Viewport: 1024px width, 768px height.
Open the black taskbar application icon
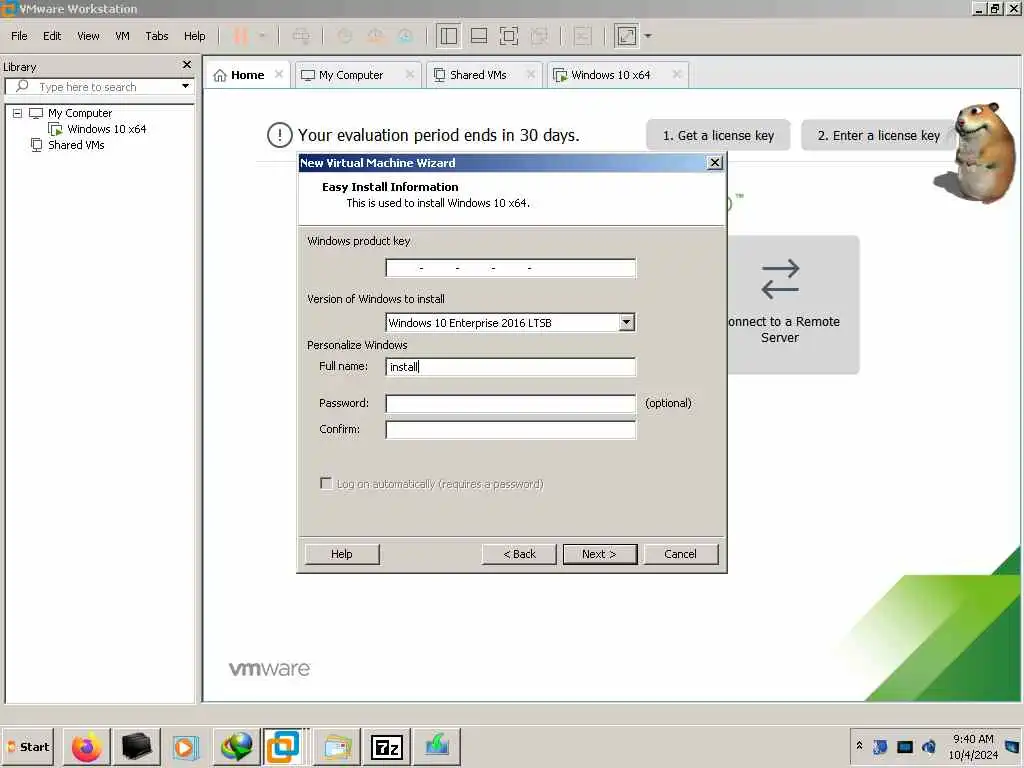tap(136, 746)
